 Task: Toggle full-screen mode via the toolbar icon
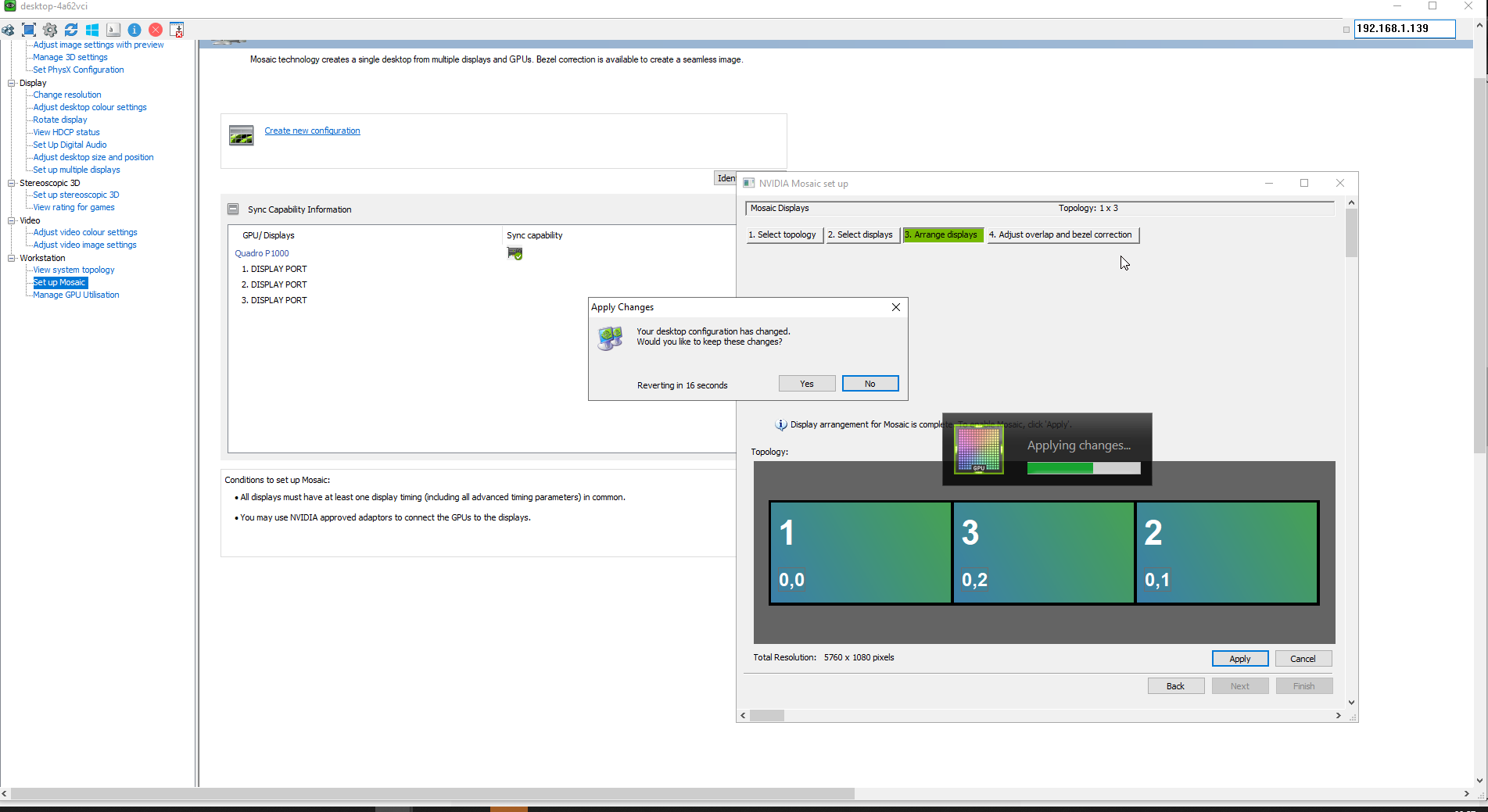click(x=29, y=30)
